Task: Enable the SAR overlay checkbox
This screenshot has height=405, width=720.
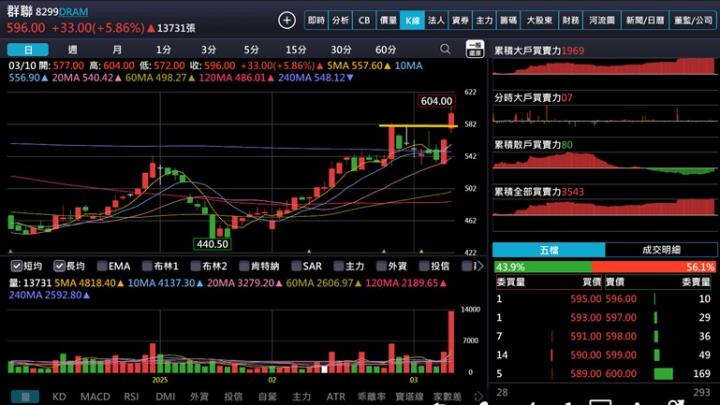Action: coord(296,266)
